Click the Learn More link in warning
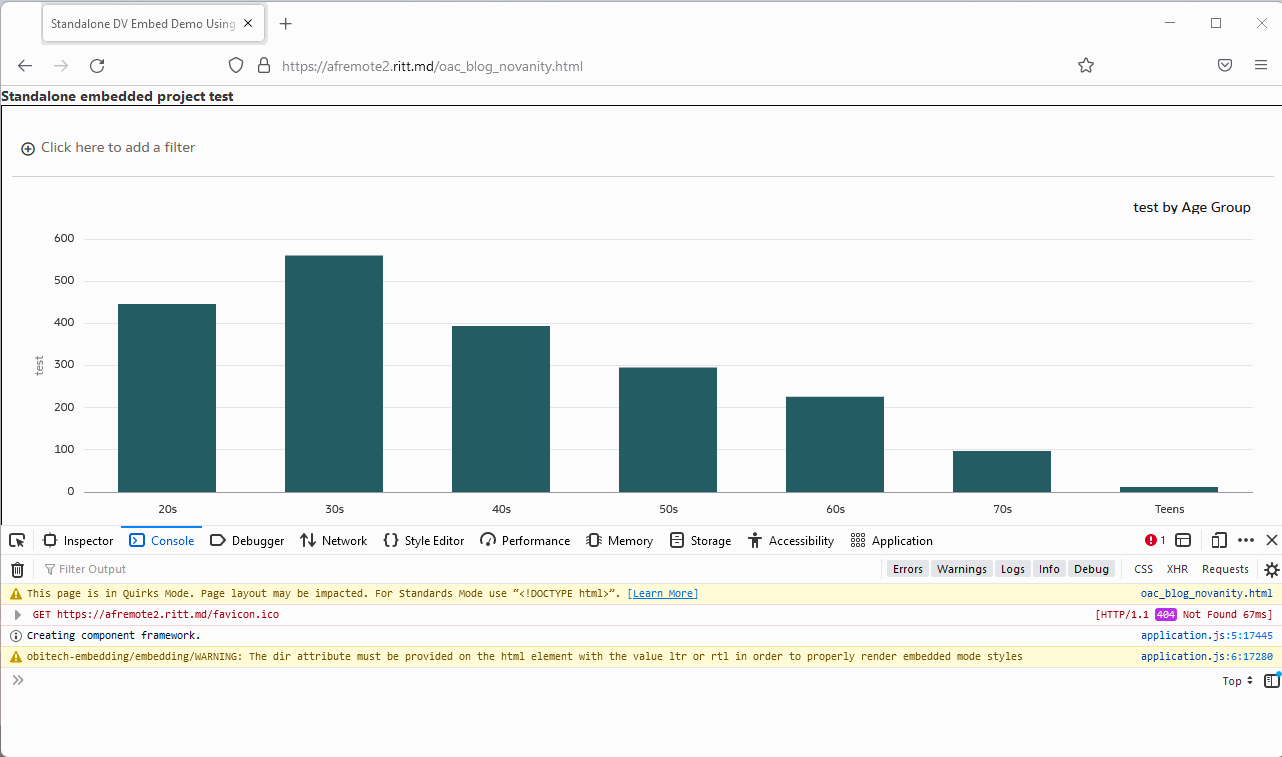Screen dimensions: 1282x757 (x=663, y=594)
